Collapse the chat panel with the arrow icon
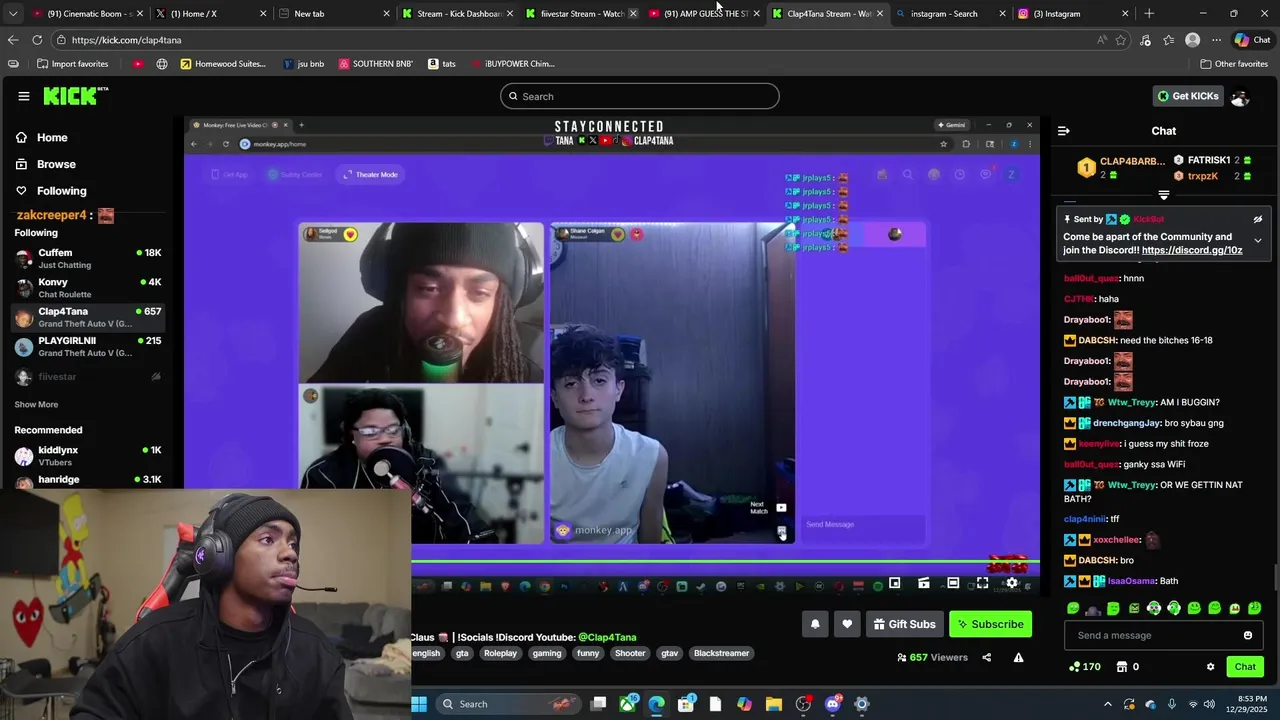The image size is (1280, 720). point(1063,131)
